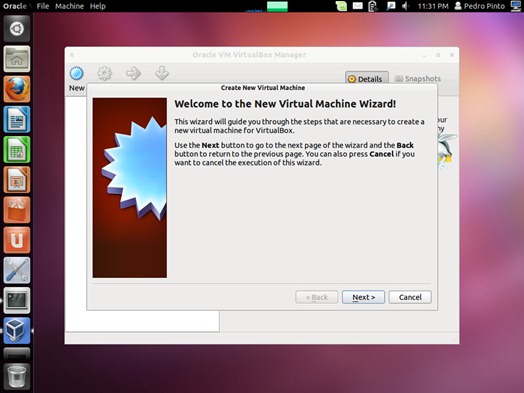Switch to the Details tab

(x=367, y=79)
